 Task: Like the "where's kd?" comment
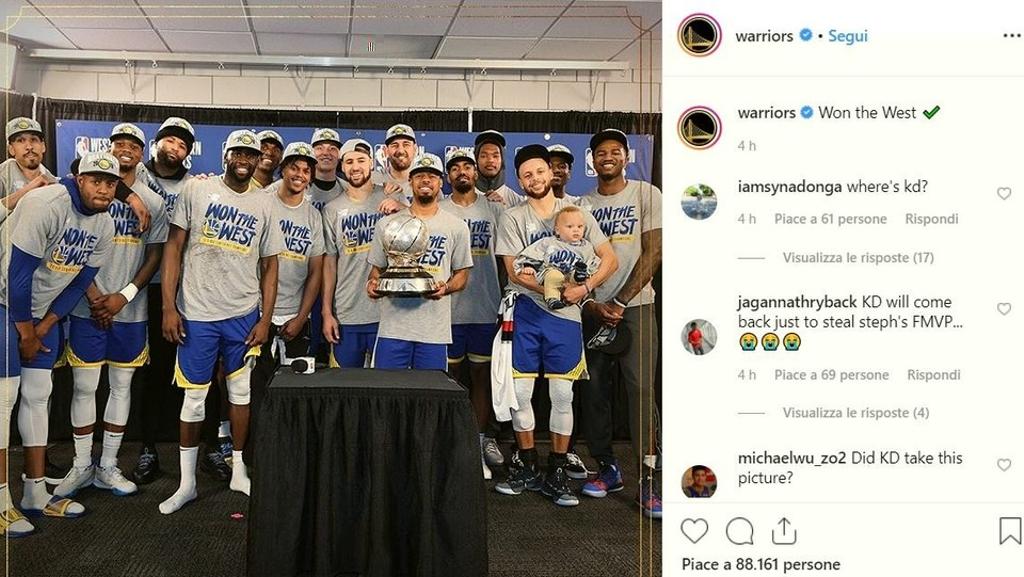coord(1004,193)
